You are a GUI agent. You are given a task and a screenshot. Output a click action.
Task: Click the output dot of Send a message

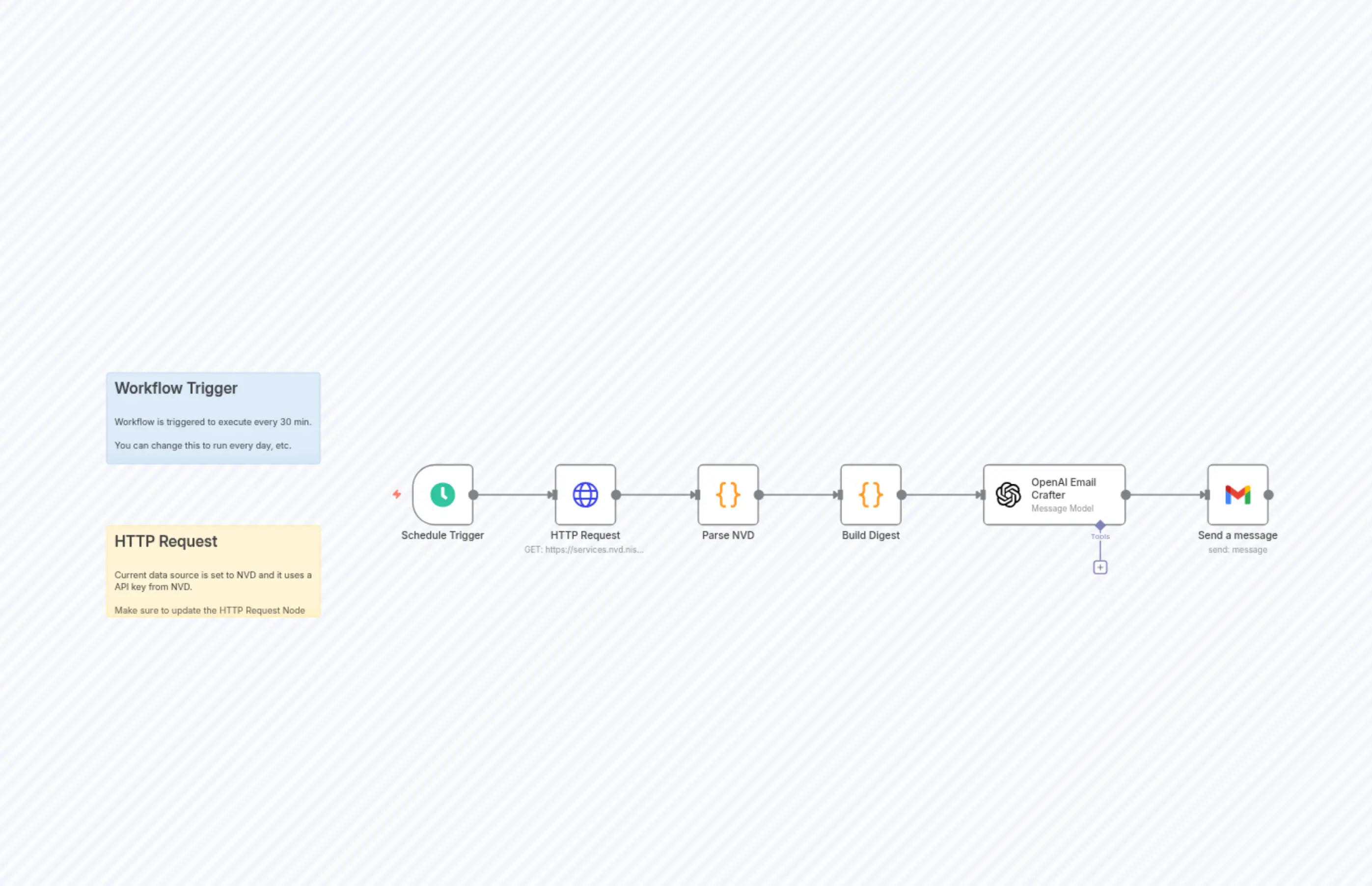coord(1269,494)
